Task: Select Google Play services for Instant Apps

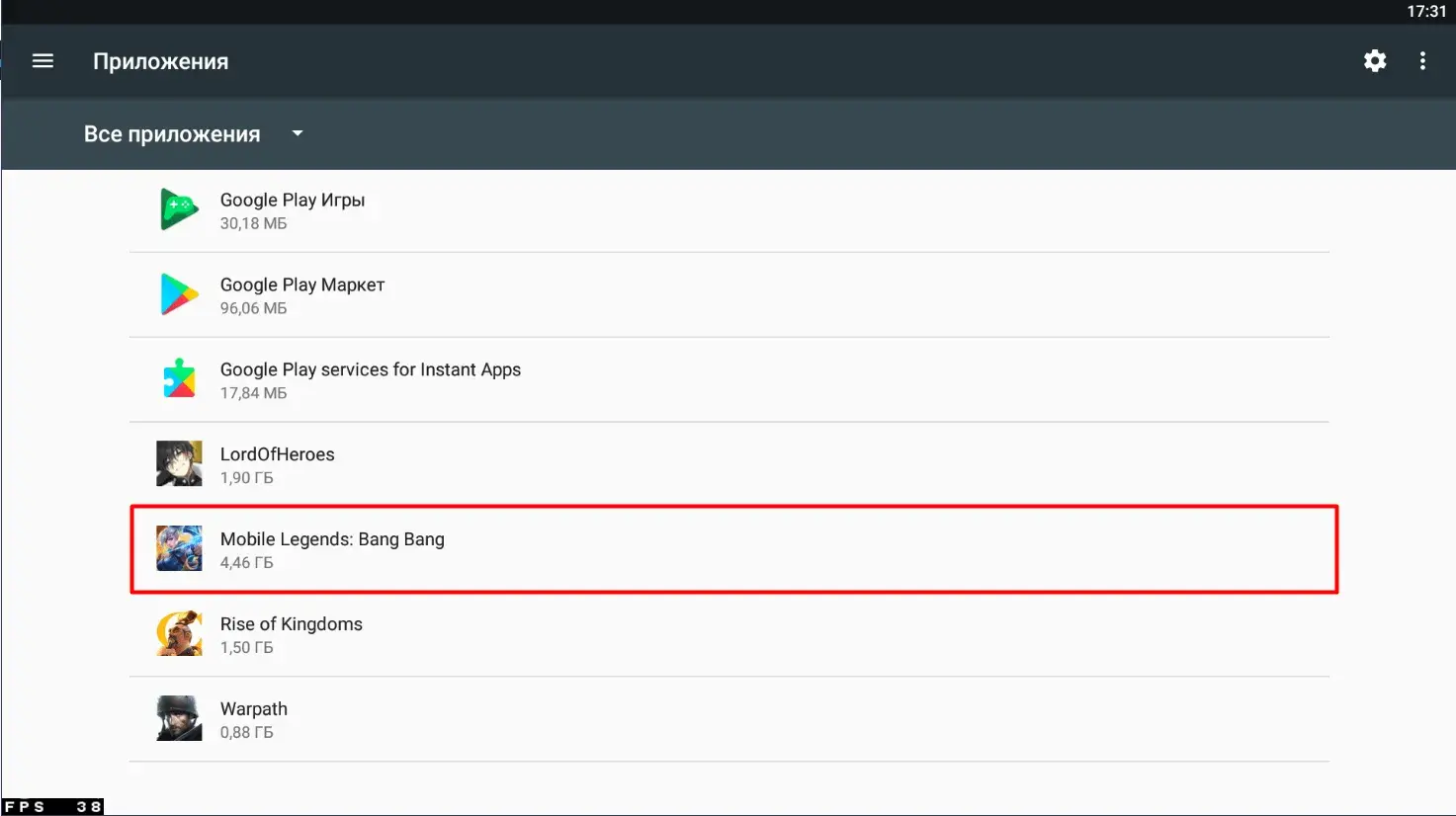Action: click(729, 380)
